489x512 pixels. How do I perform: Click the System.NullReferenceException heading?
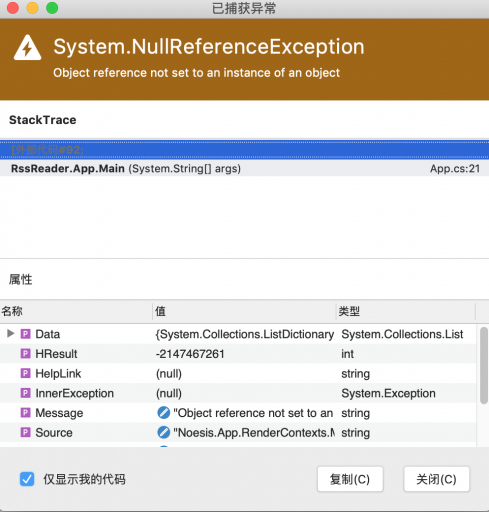[209, 47]
